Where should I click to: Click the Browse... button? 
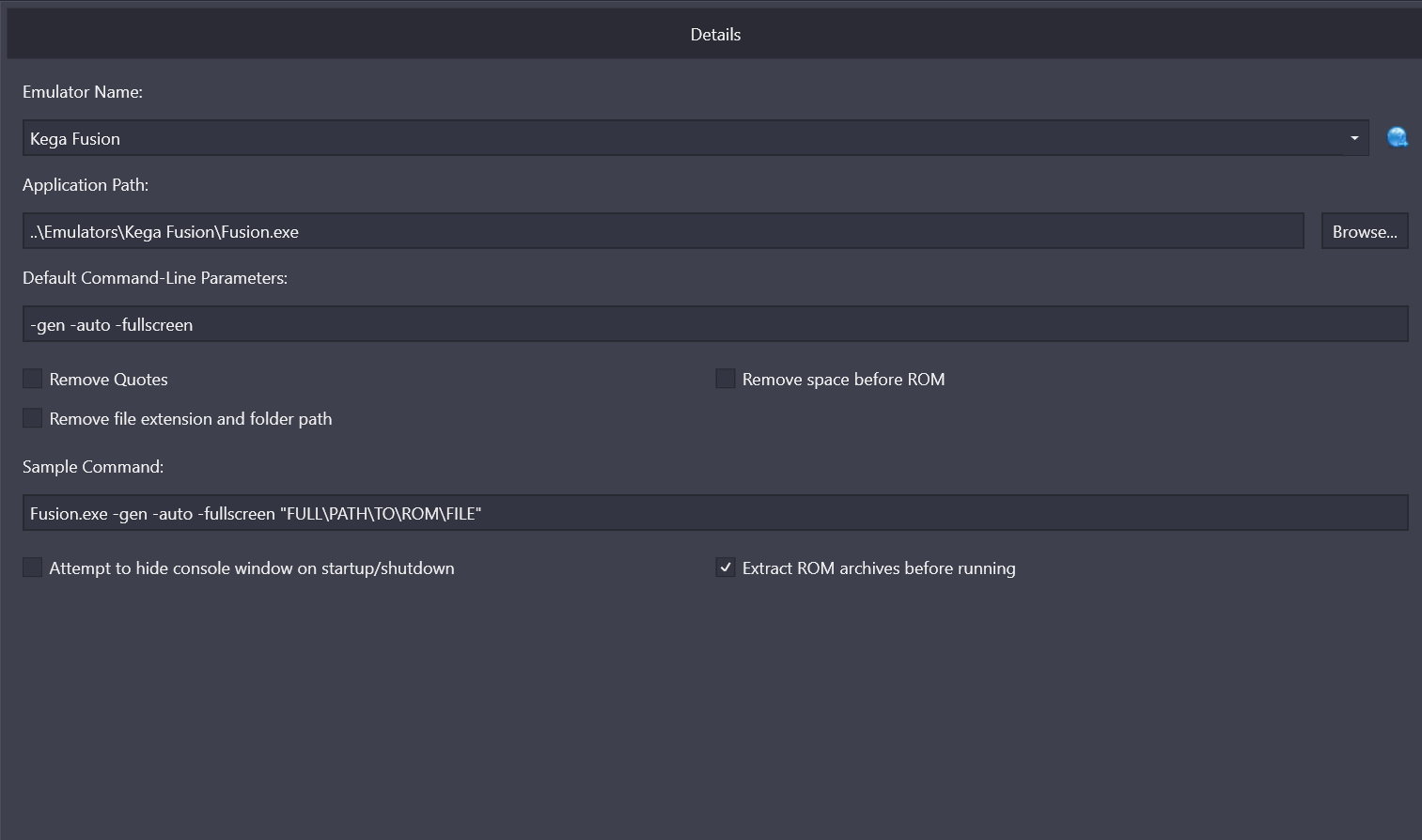click(1365, 231)
